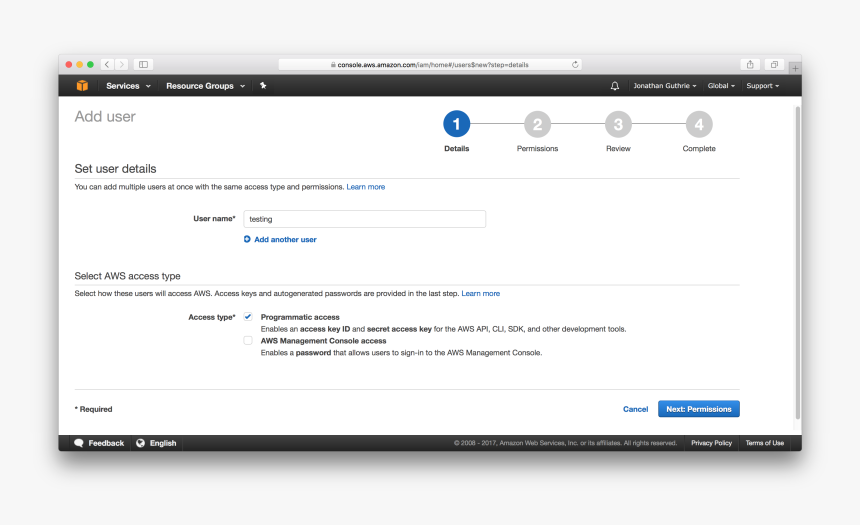The image size is (860, 525).
Task: Open Learn more link under access type
Action: 480,293
